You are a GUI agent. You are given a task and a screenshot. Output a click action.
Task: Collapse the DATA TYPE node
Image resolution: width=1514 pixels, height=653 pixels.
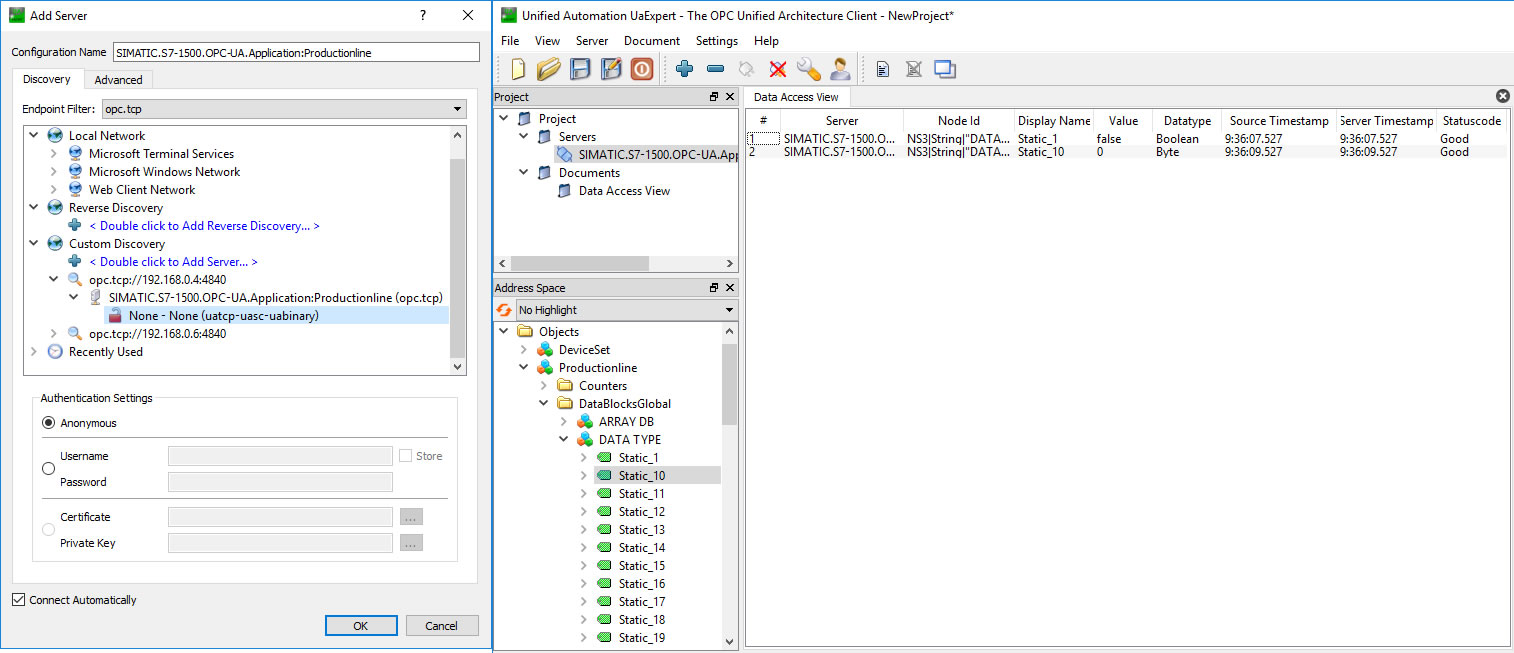pyautogui.click(x=564, y=440)
